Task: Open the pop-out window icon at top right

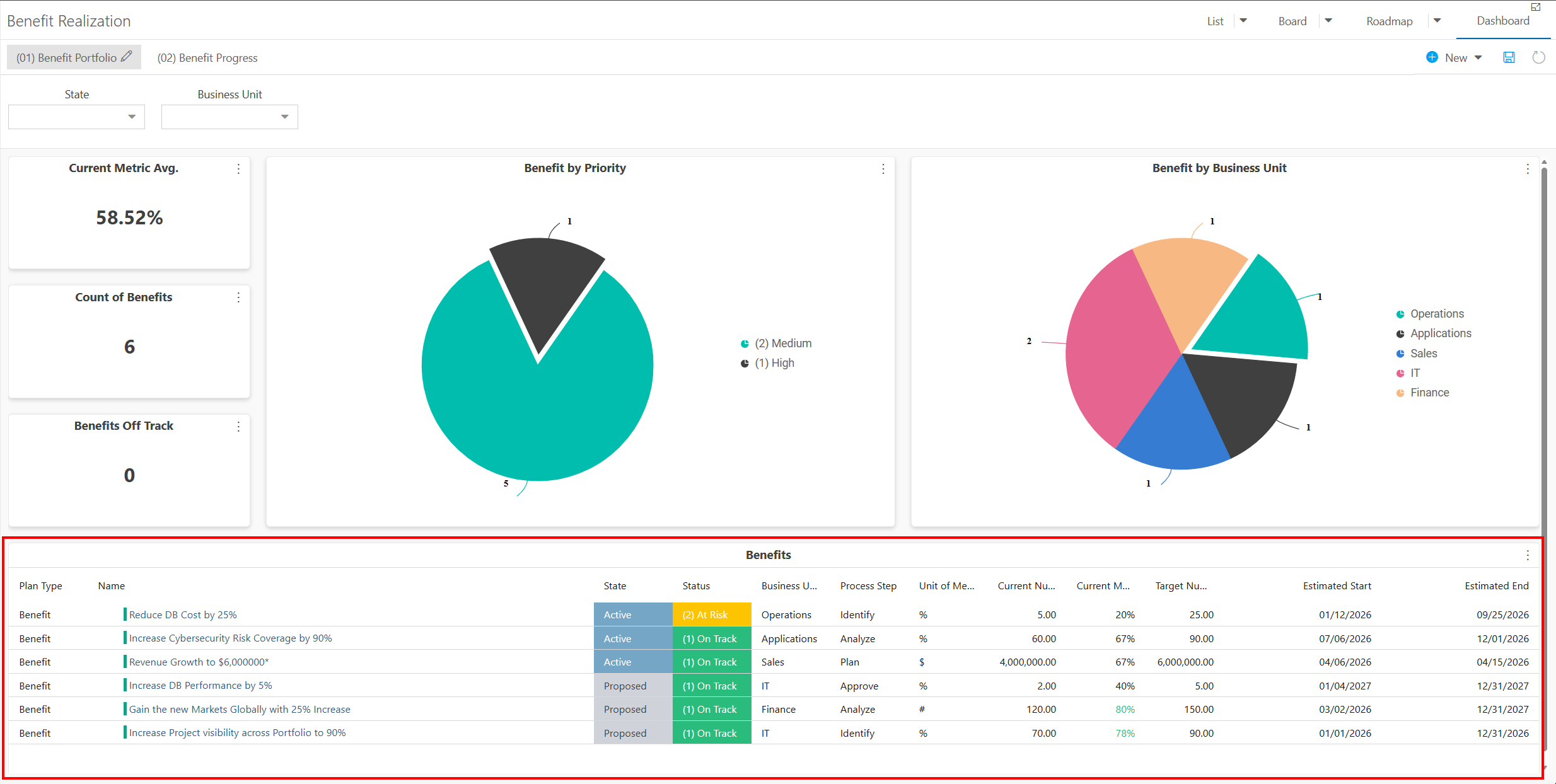Action: click(x=1536, y=7)
